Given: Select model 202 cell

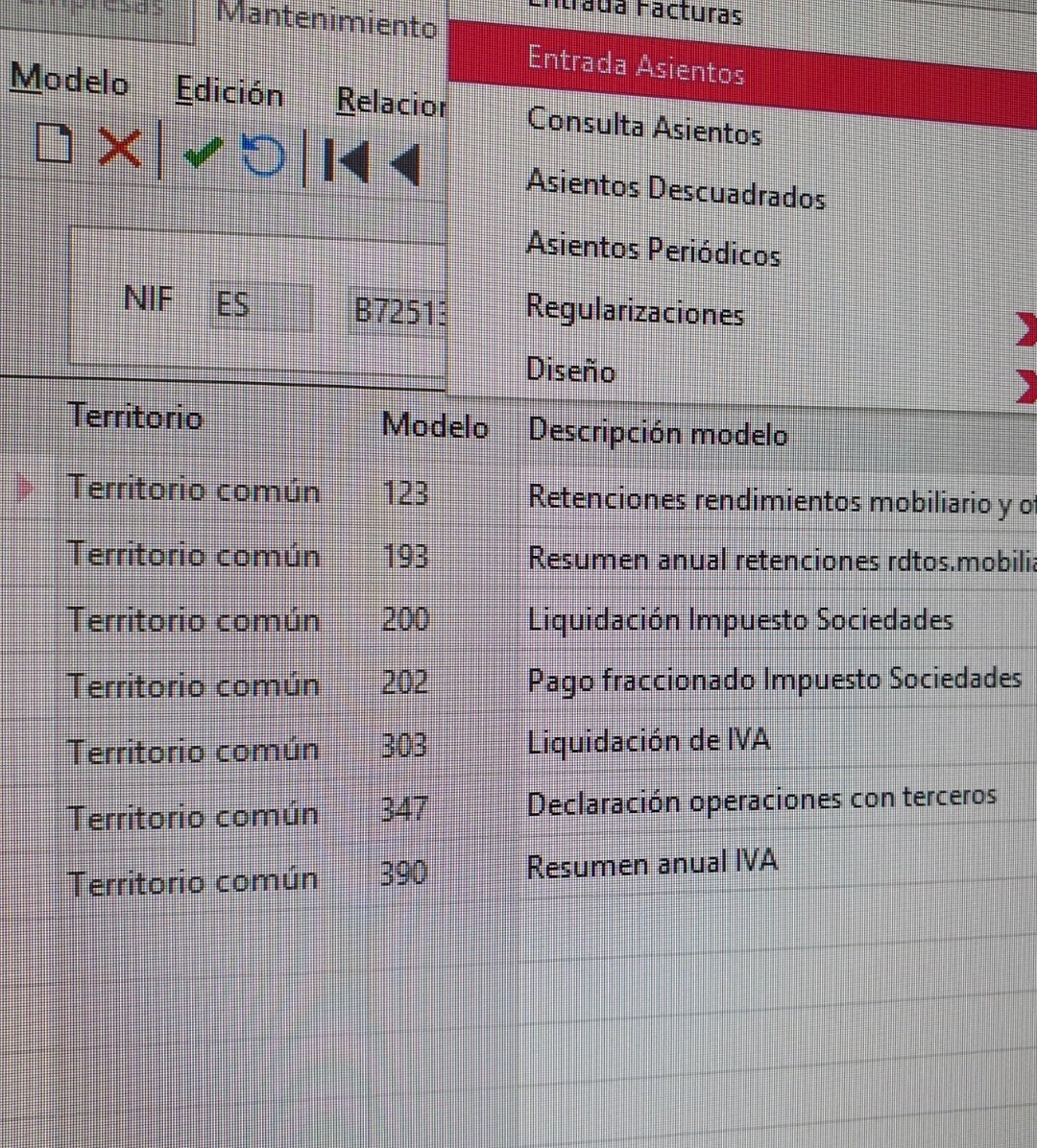Looking at the screenshot, I should click(x=404, y=682).
